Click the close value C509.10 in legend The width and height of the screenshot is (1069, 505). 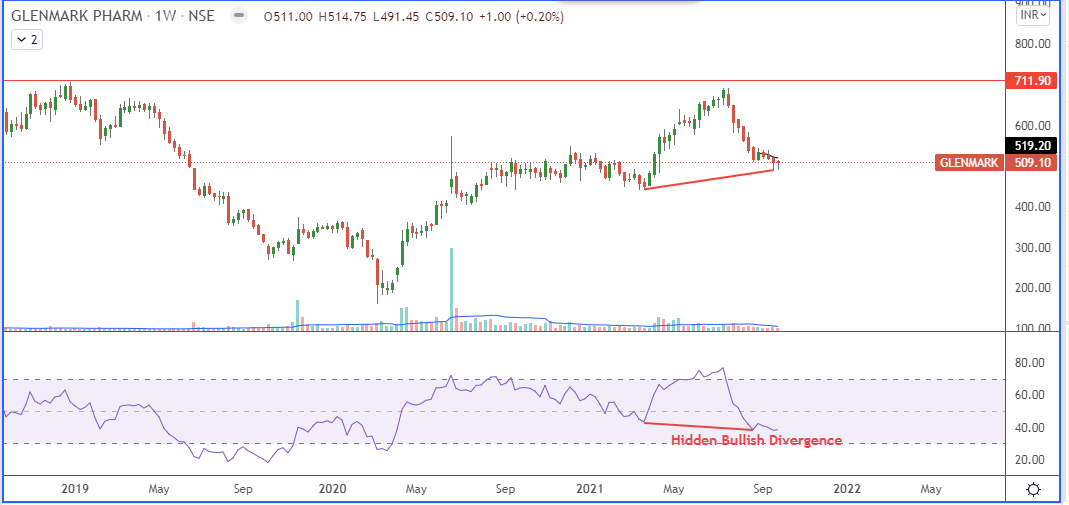[448, 18]
